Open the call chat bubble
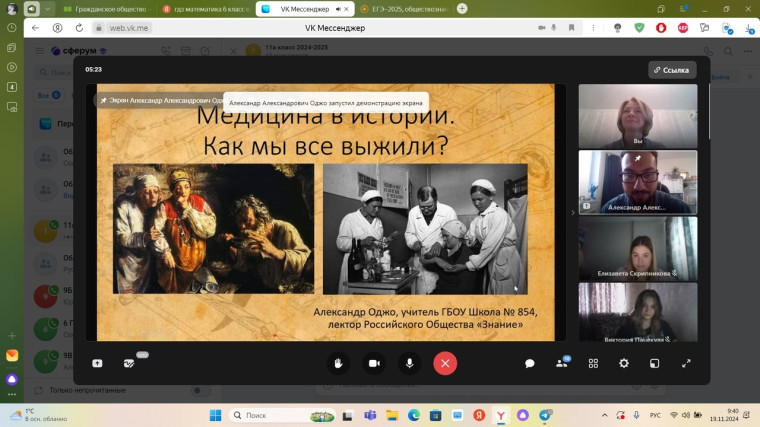Screen dimensions: 760x427 tap(529, 364)
